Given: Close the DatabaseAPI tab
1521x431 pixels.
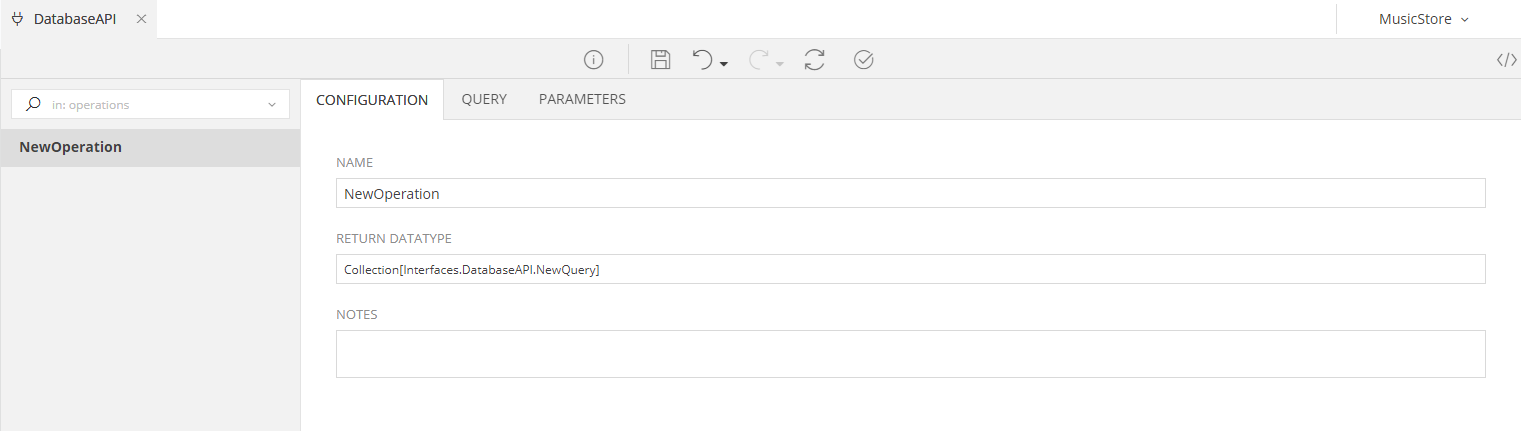Looking at the screenshot, I should coord(141,19).
